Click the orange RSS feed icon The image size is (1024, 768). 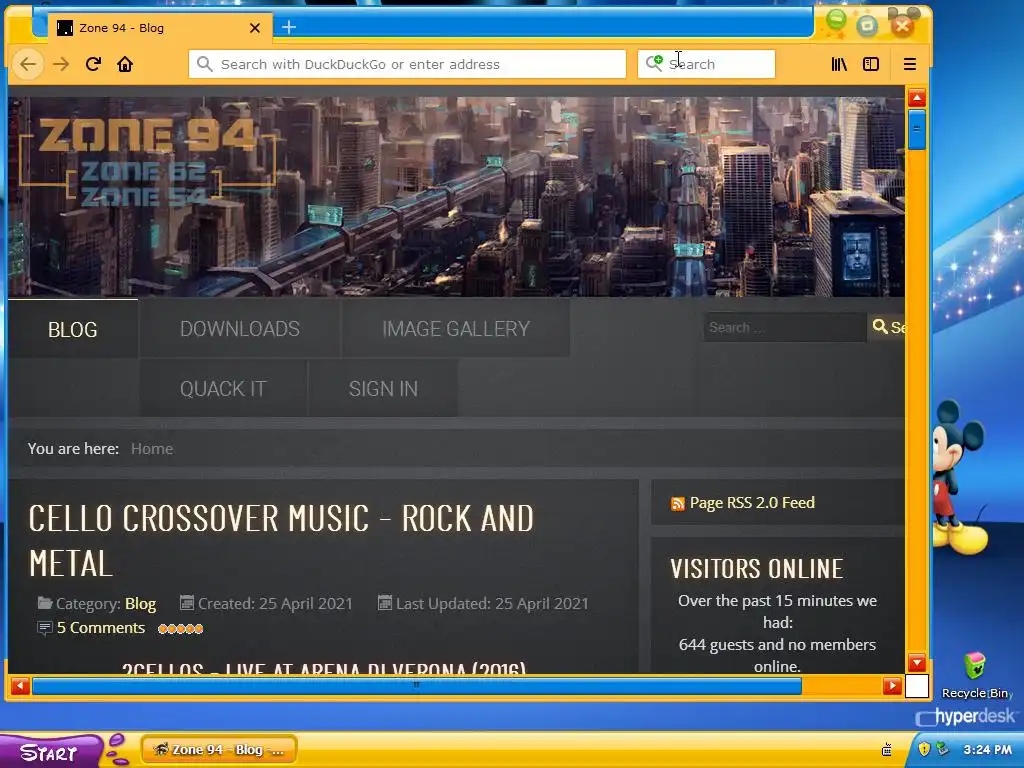(678, 504)
